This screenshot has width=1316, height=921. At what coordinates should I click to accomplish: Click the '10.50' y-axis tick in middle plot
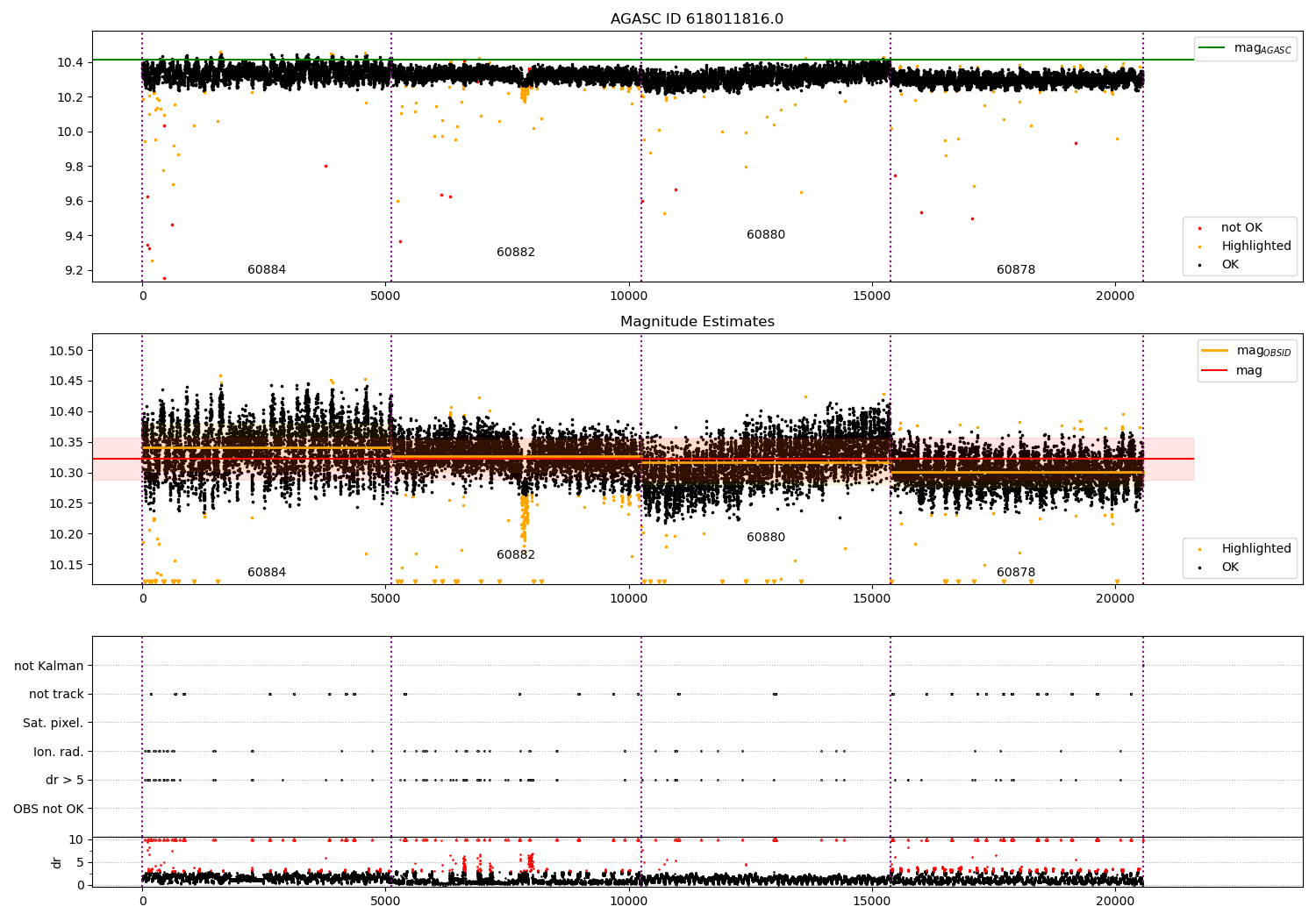[x=67, y=351]
